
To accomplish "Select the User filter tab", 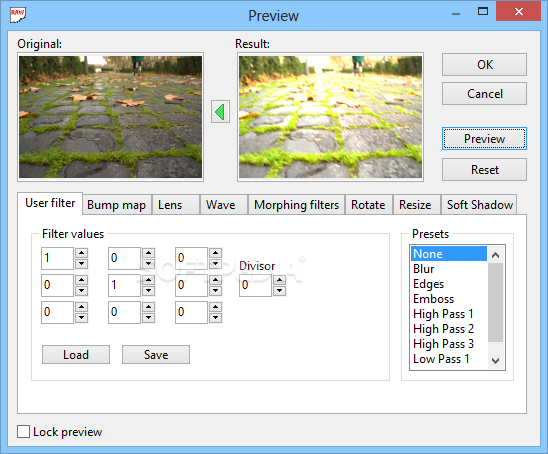I will [50, 203].
